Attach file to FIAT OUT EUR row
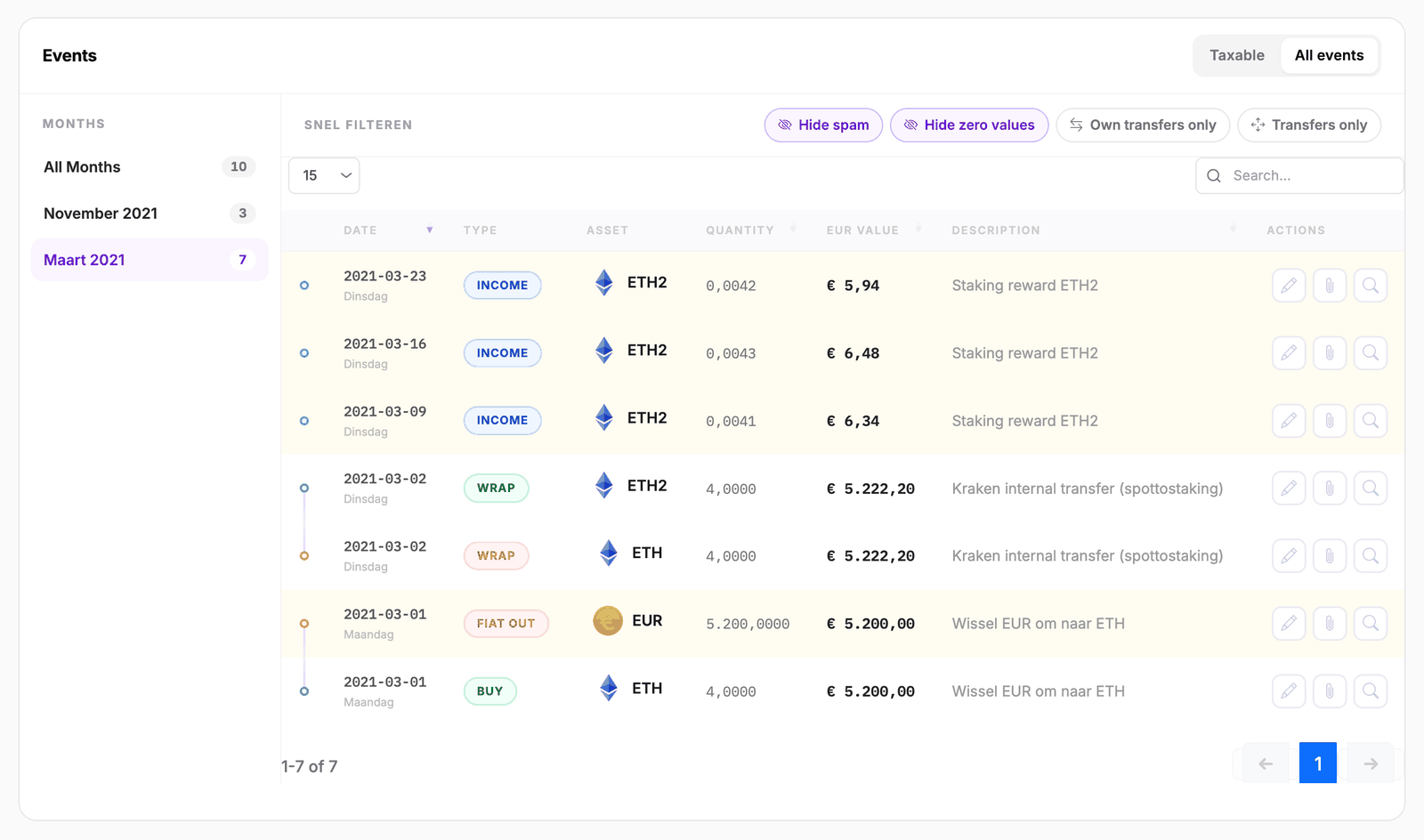 coord(1330,624)
